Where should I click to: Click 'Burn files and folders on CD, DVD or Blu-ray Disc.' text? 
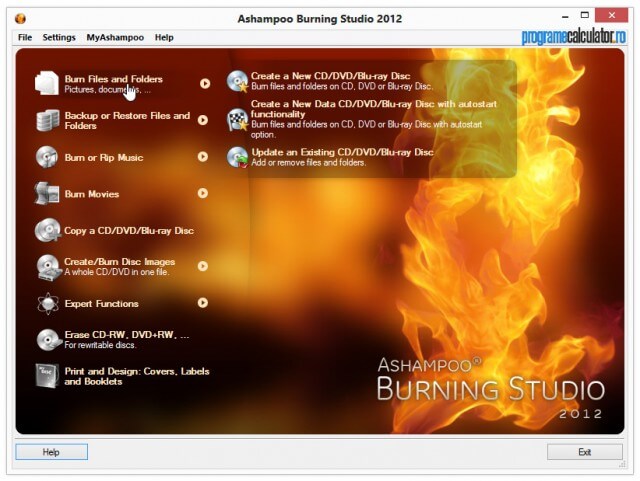pyautogui.click(x=342, y=86)
